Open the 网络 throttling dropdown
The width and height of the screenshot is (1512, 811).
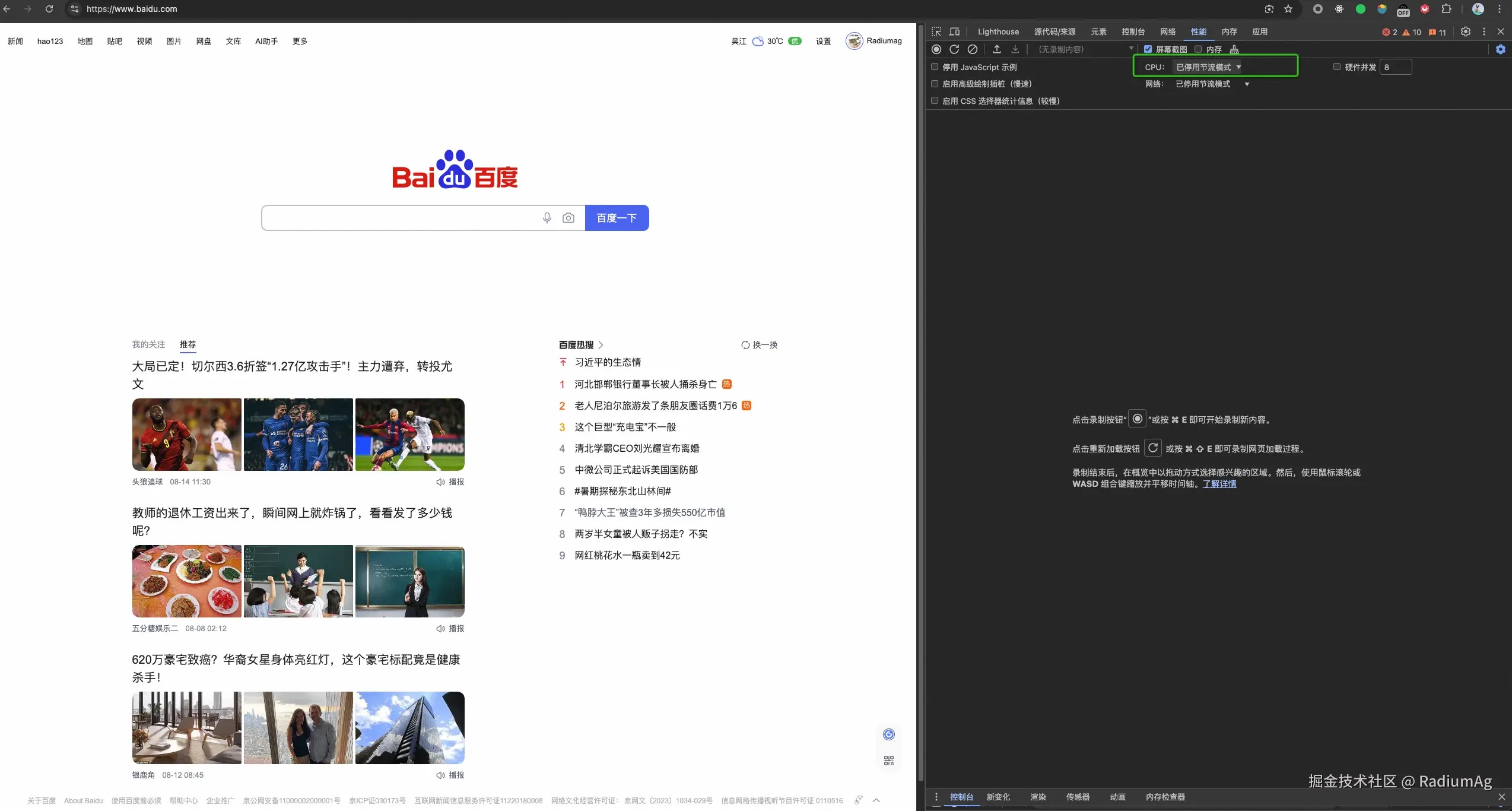tap(1212, 84)
